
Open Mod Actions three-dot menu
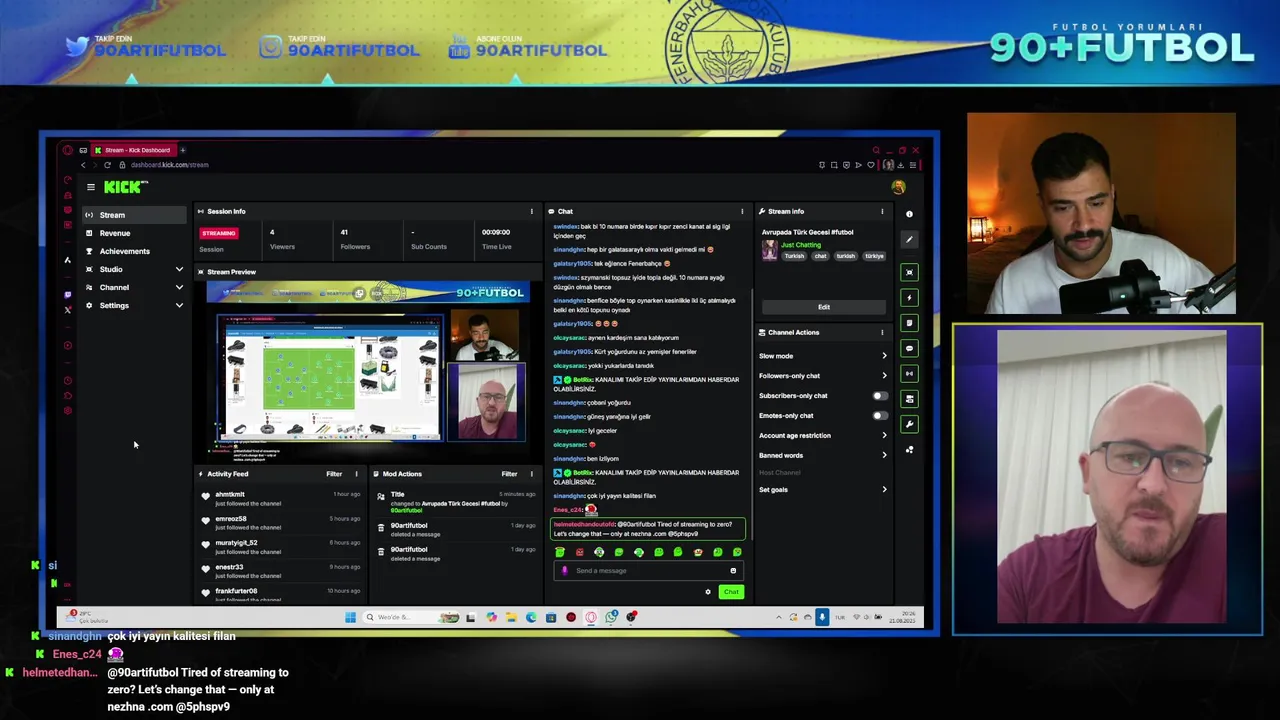(x=531, y=474)
